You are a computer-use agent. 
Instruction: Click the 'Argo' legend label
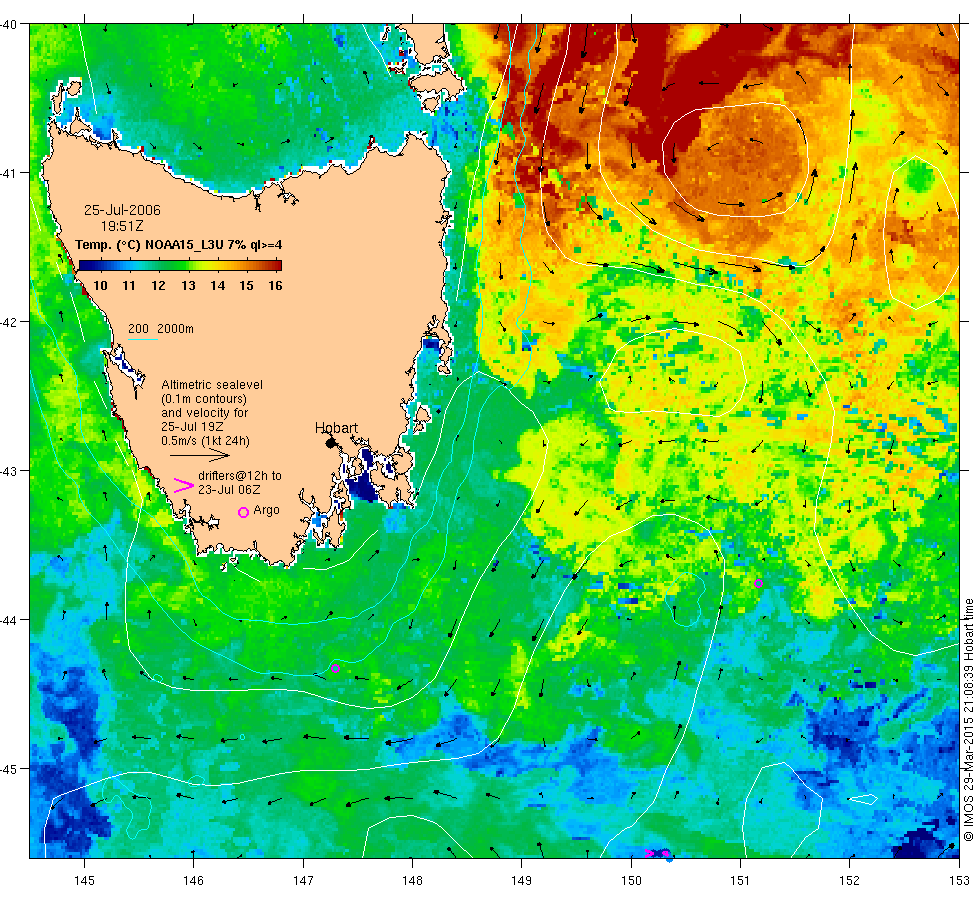(266, 510)
